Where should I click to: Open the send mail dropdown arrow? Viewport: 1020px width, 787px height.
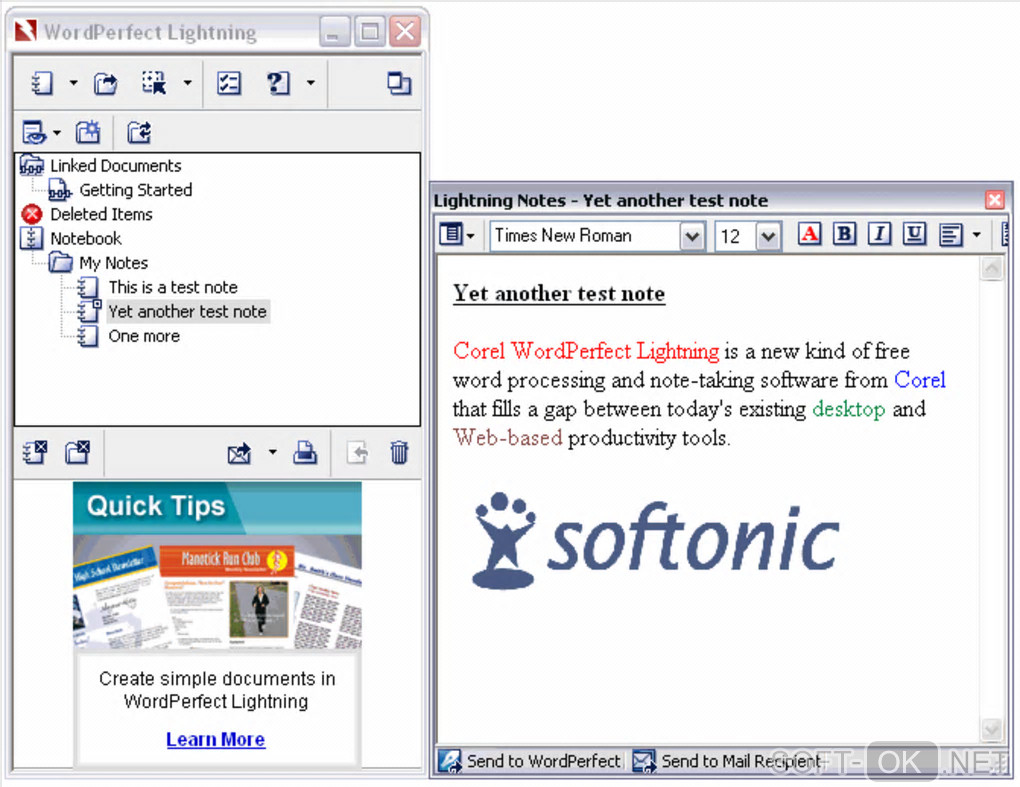pyautogui.click(x=273, y=452)
